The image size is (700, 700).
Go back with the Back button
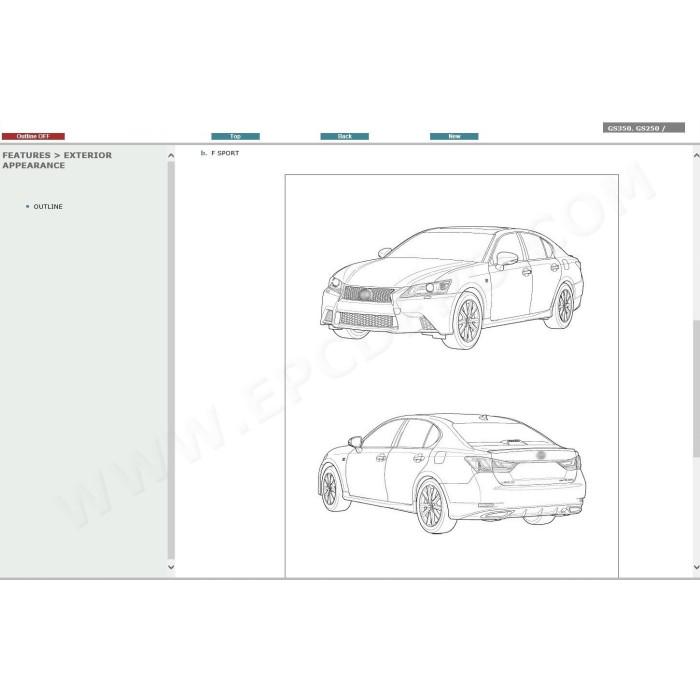(345, 136)
